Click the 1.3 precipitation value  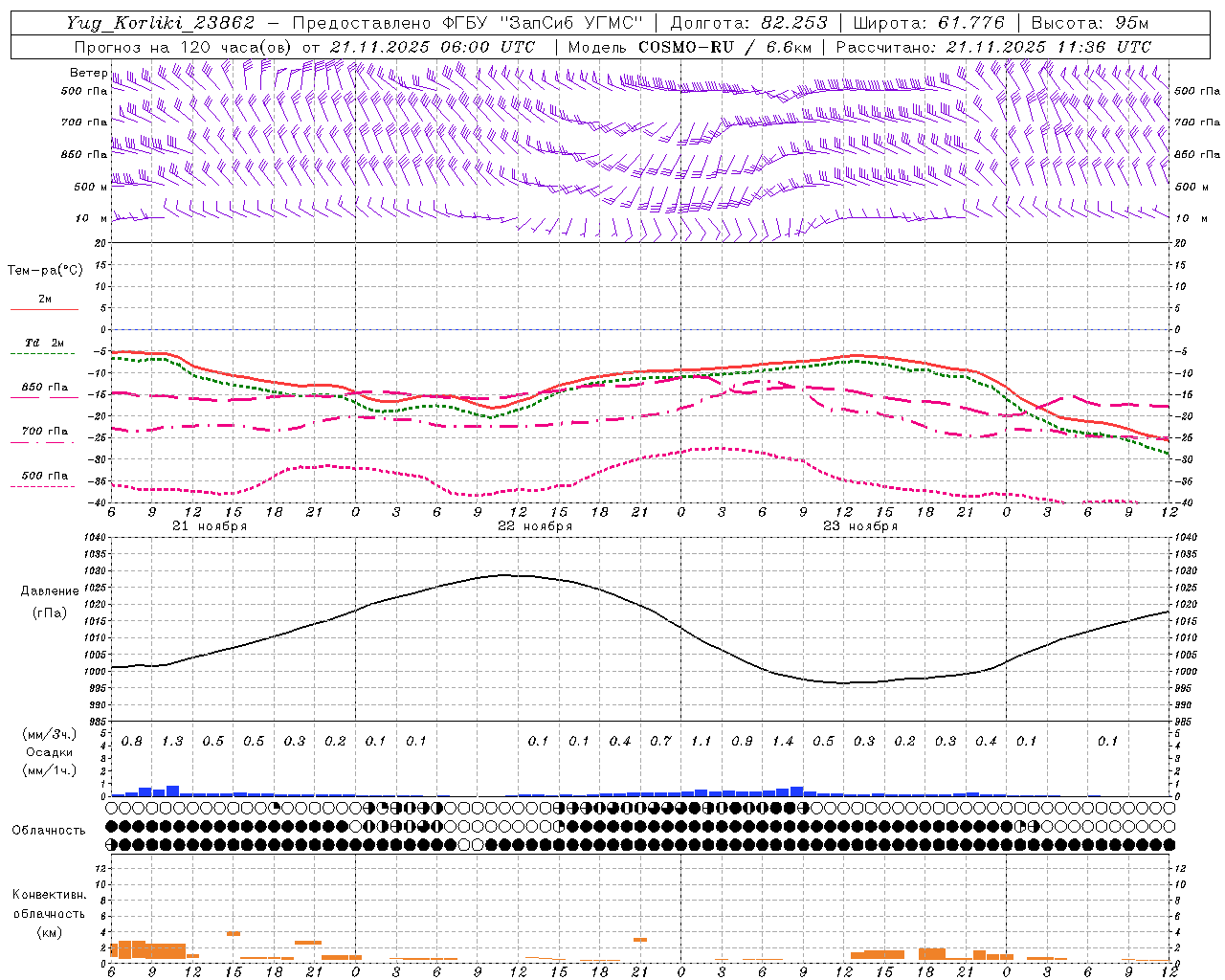(172, 742)
